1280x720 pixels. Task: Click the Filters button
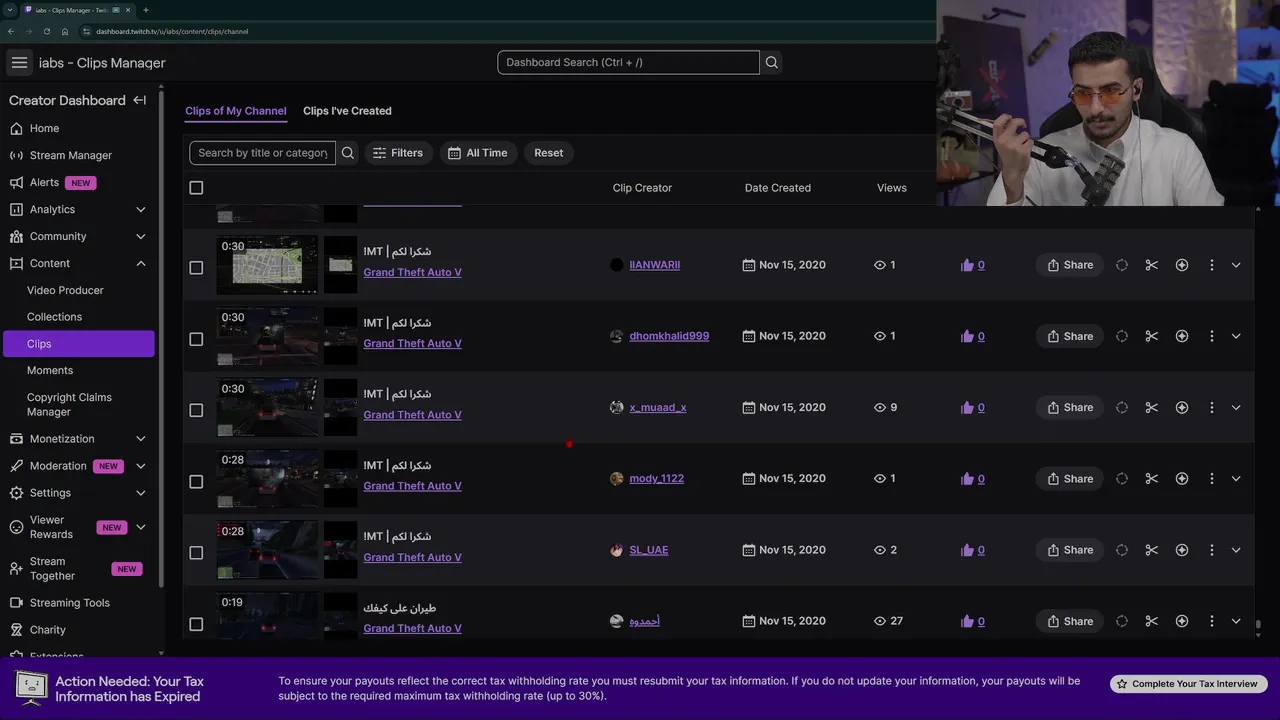(398, 153)
